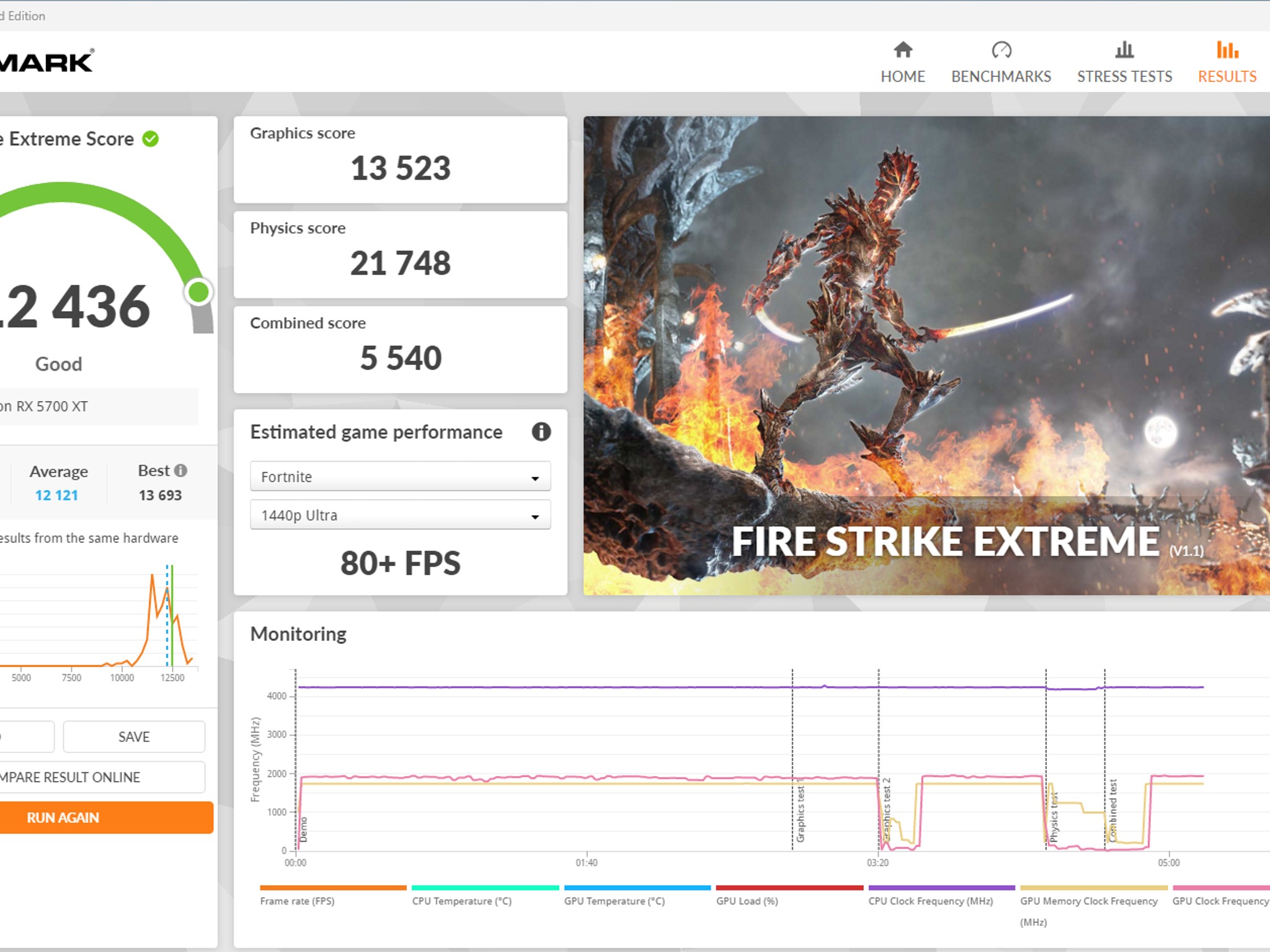Click the Fire Strike Extreme banner image
1270x952 pixels.
(x=926, y=355)
